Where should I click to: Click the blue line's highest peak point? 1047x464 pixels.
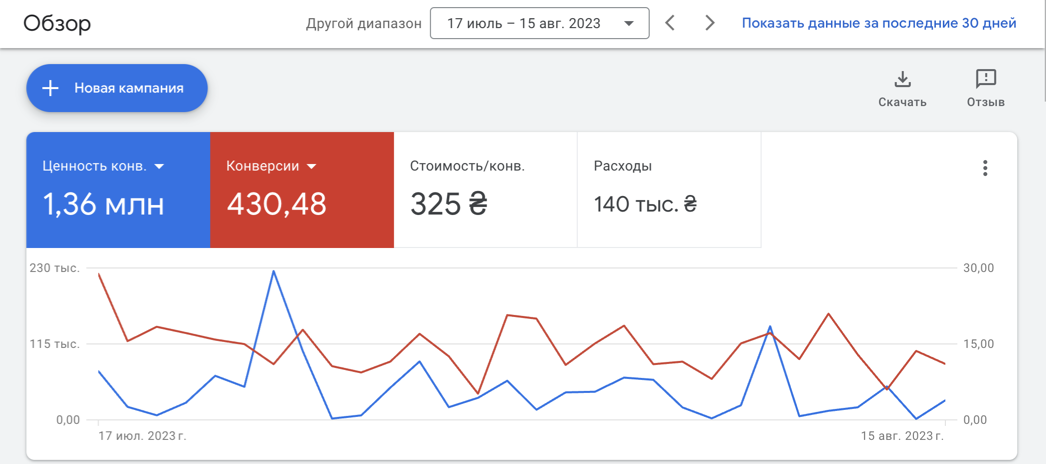coord(273,271)
